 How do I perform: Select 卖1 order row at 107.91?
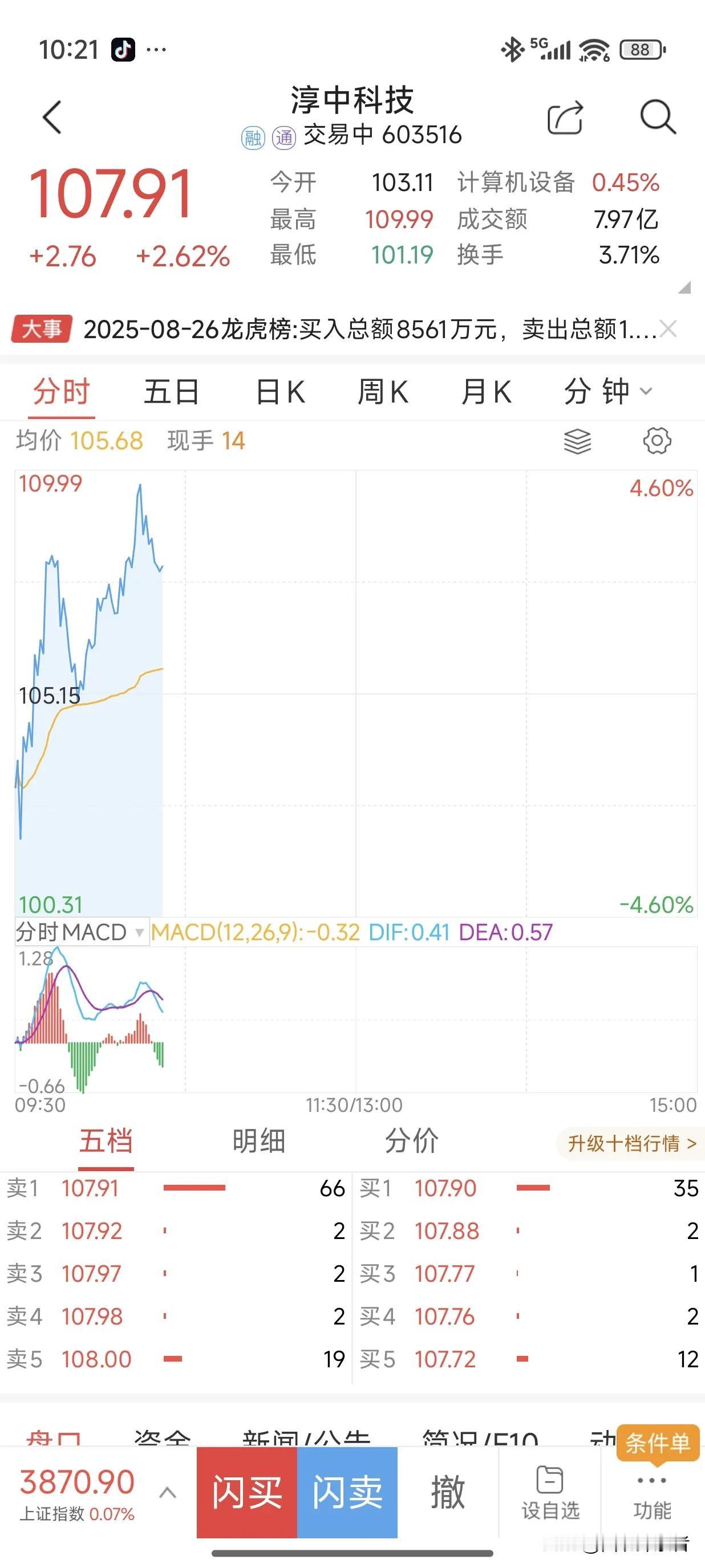coord(176,1188)
